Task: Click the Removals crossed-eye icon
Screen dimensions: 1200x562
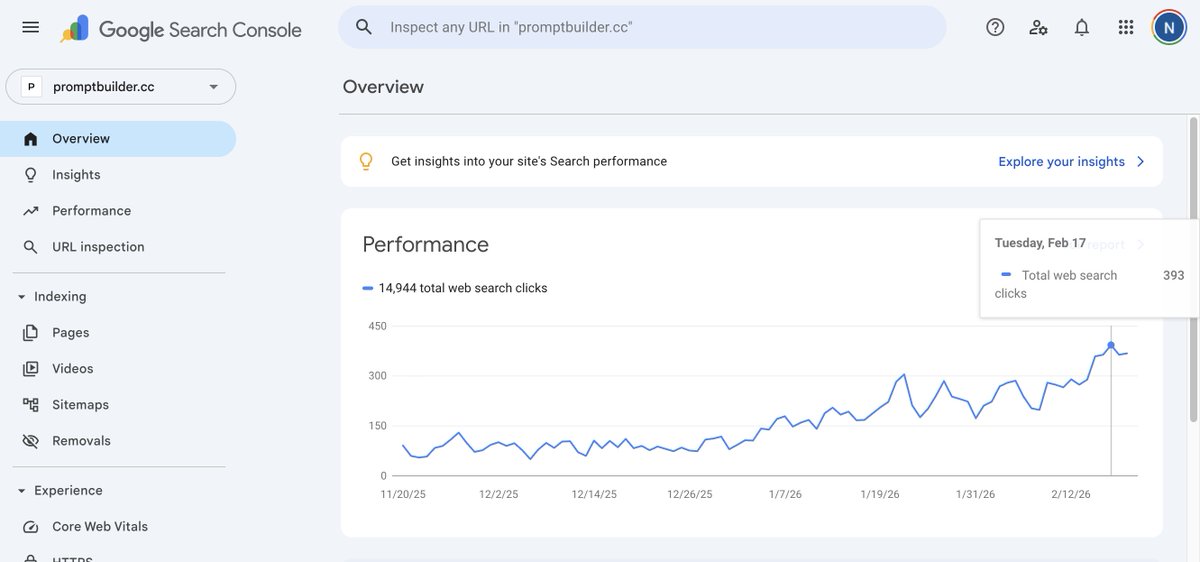Action: [x=31, y=441]
